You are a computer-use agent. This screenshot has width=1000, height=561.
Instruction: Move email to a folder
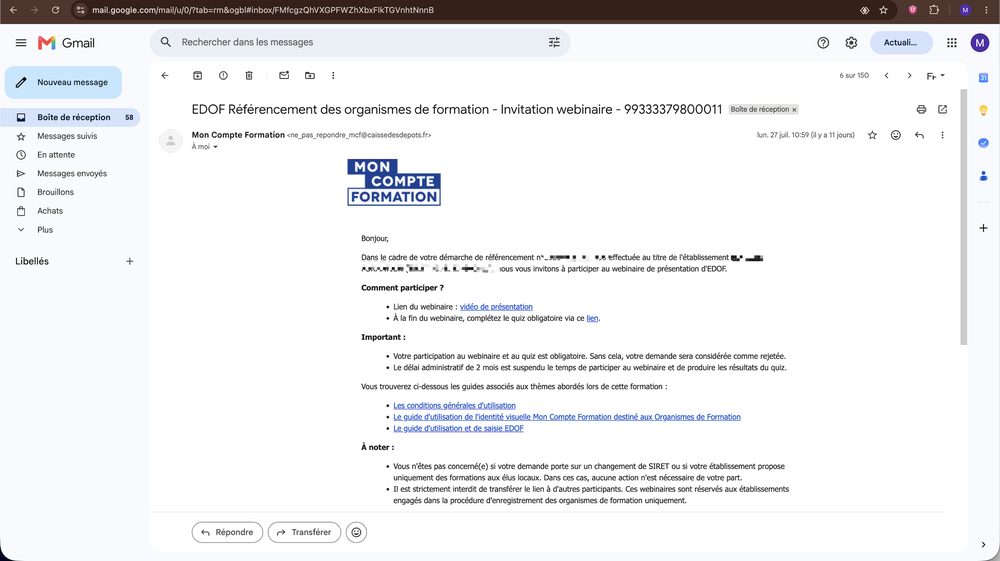tap(310, 75)
